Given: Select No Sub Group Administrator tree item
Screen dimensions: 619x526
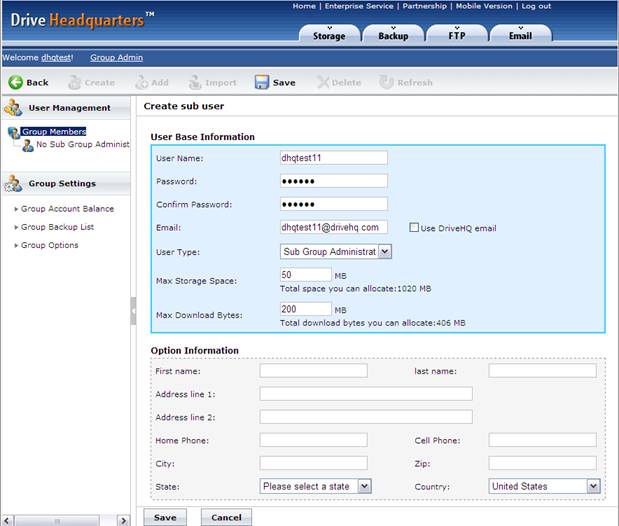Looking at the screenshot, I should (83, 144).
